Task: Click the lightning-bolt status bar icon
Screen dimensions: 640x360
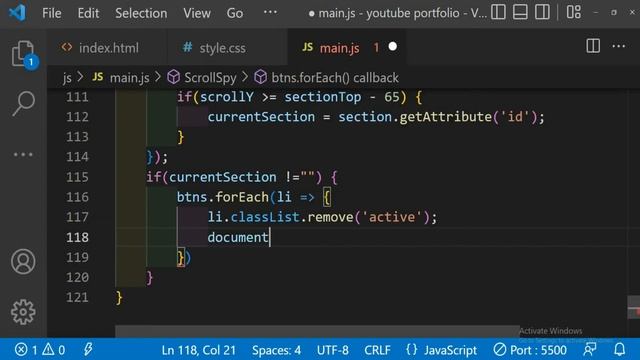Action: [88, 349]
